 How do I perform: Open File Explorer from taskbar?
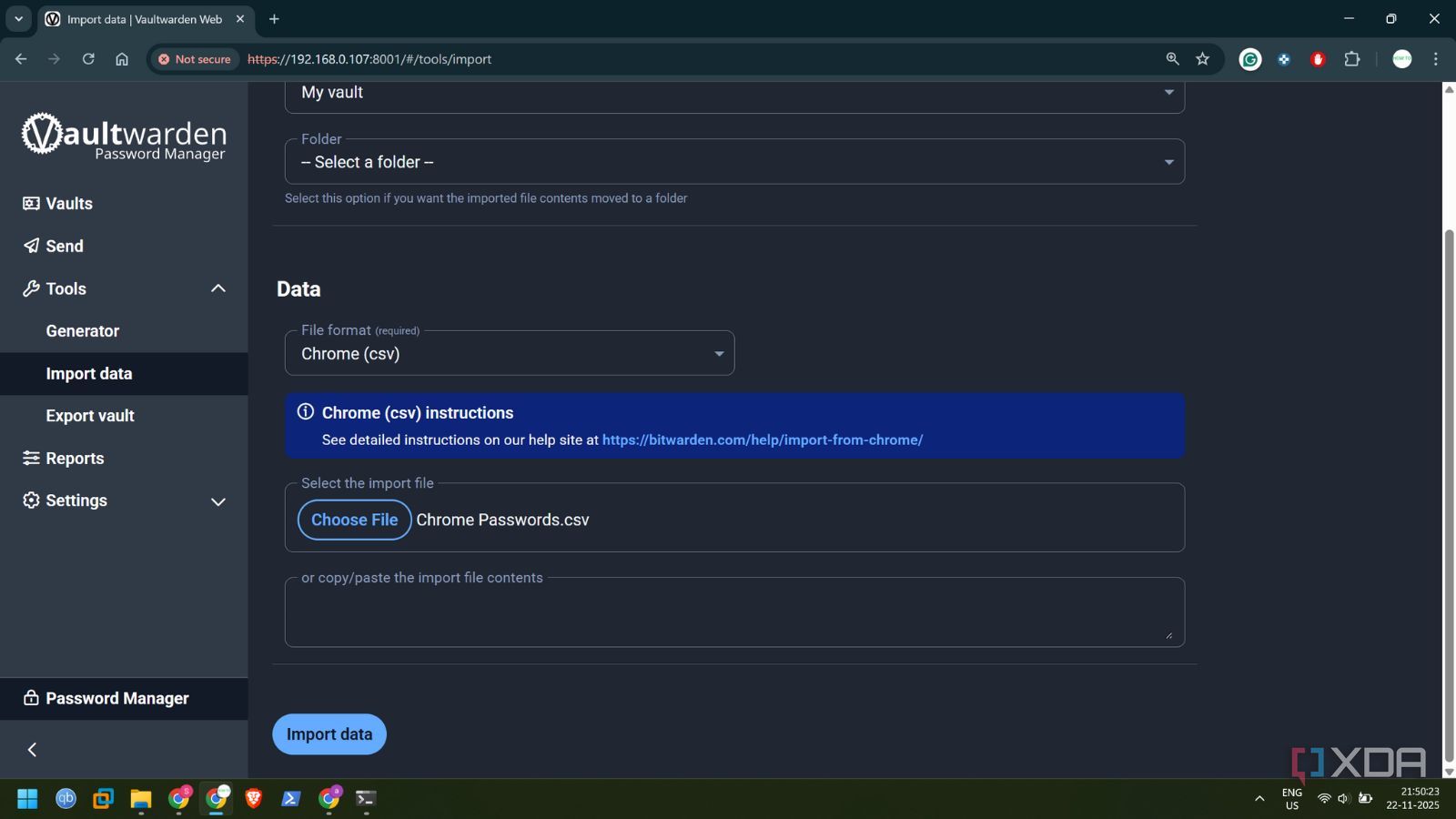pyautogui.click(x=140, y=799)
